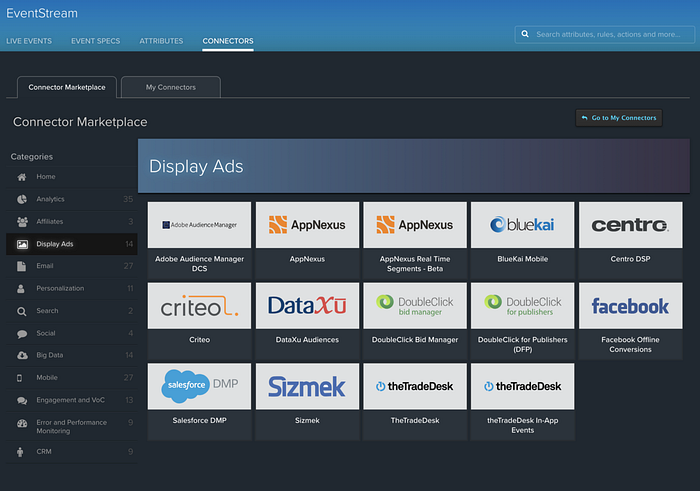Select the Analytics pie chart icon
This screenshot has height=491, width=700.
point(21,200)
